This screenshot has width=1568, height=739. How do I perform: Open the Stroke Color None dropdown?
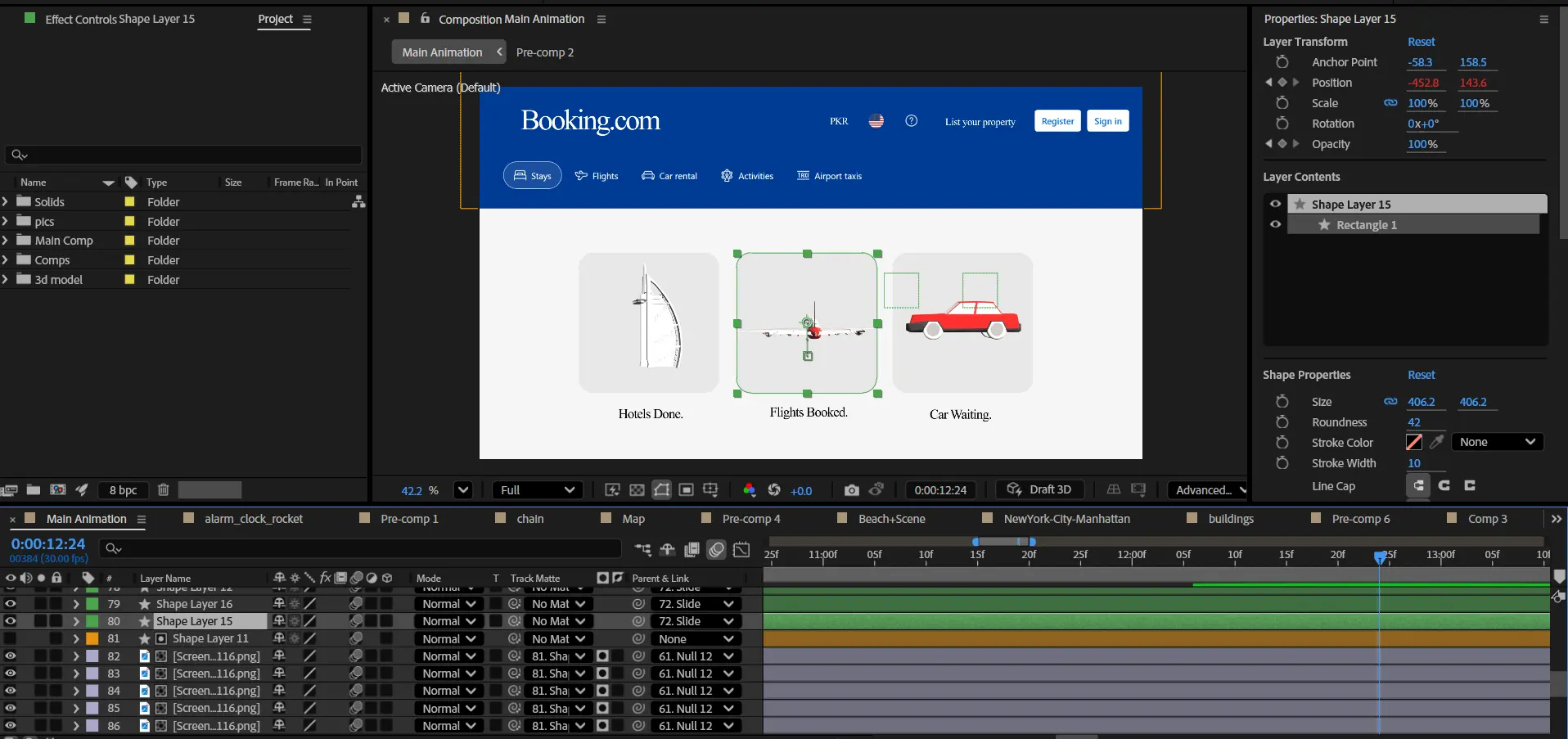click(1497, 443)
